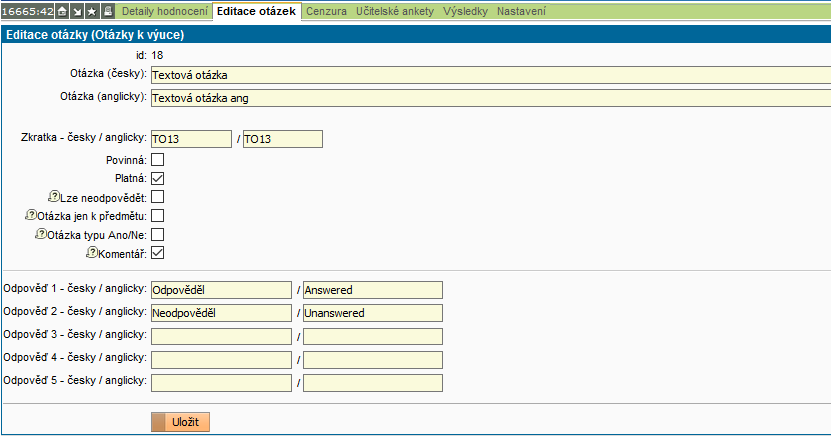Click the star favorites icon

92,11
